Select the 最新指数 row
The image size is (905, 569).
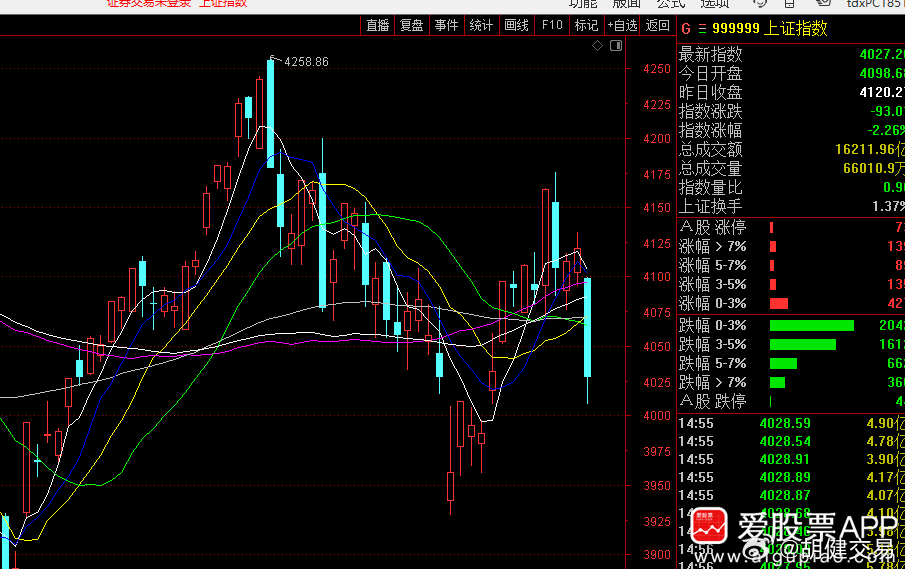tap(791, 54)
